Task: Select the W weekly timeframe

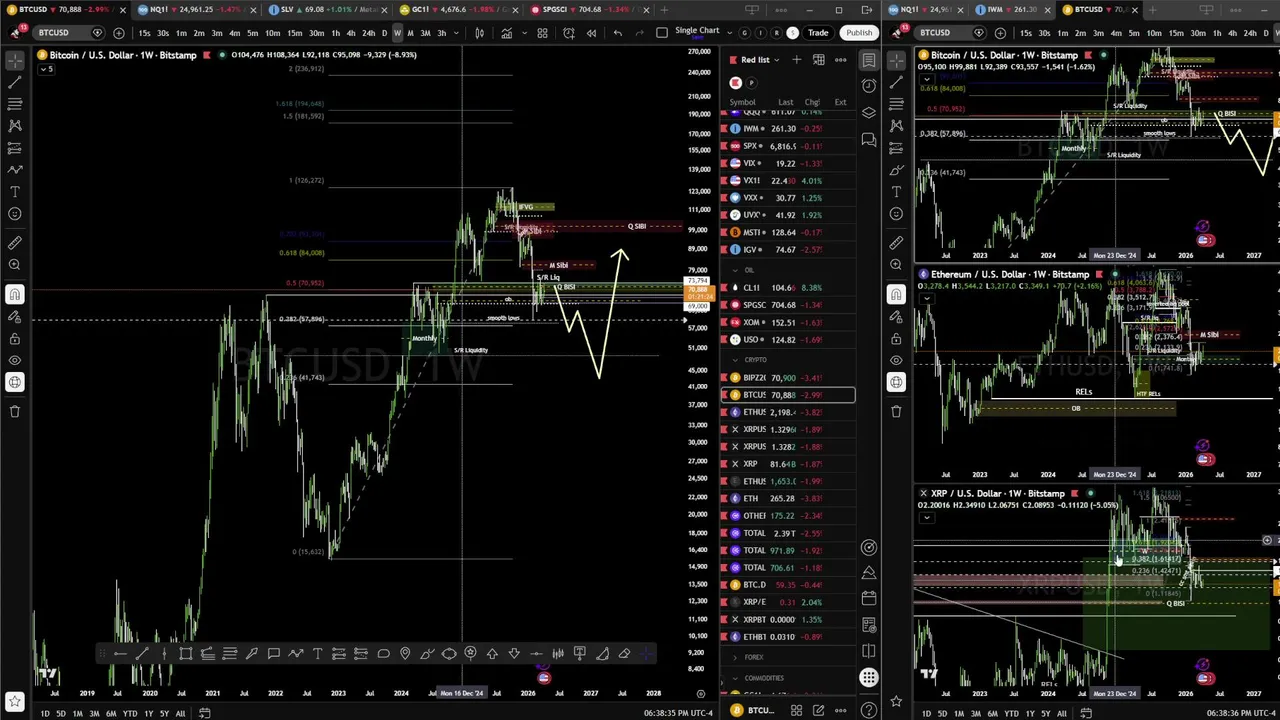Action: [397, 33]
